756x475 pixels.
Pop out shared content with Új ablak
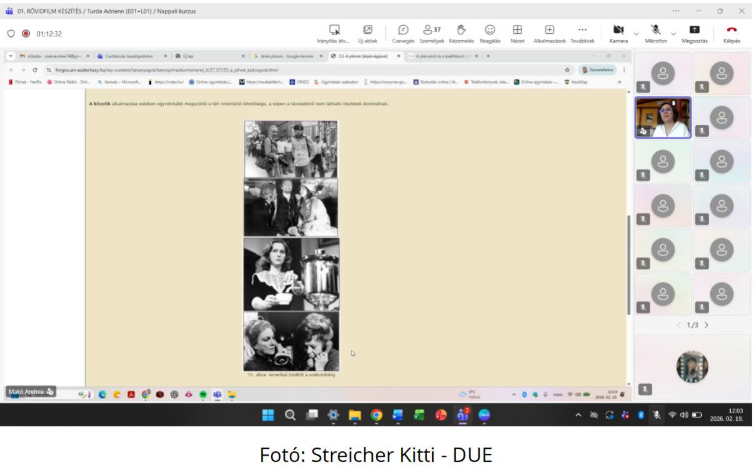367,34
